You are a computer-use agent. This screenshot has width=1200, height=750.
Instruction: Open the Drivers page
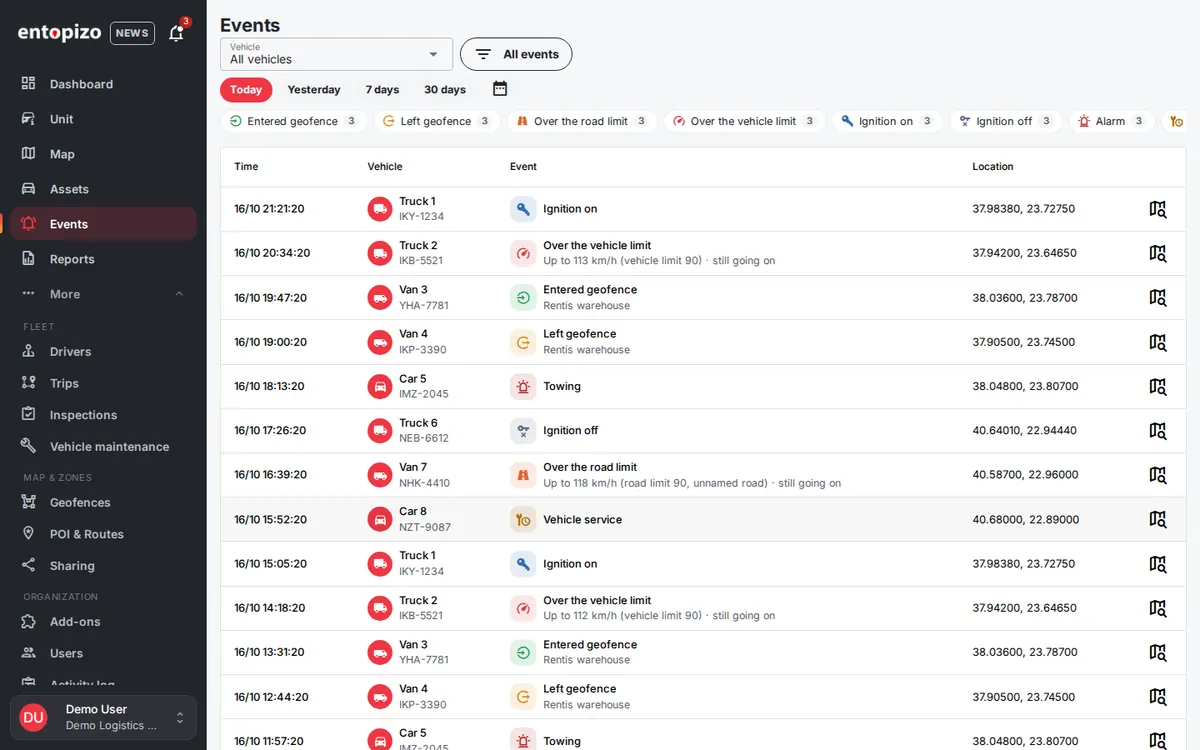103,352
